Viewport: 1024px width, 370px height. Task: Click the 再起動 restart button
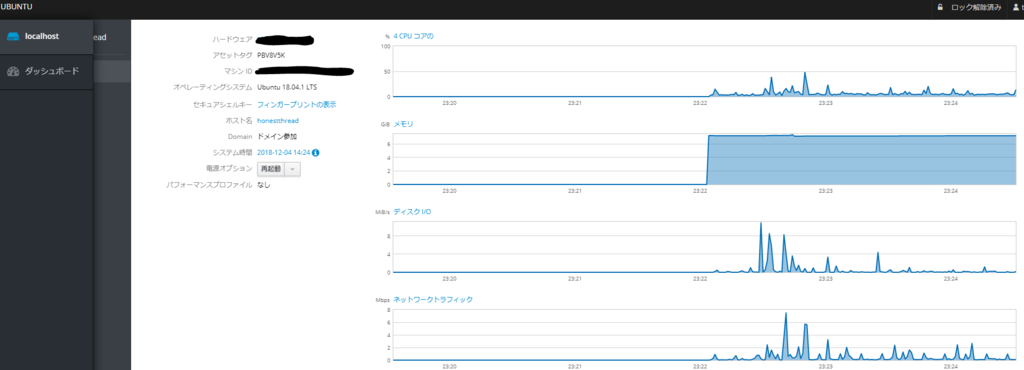coord(270,168)
